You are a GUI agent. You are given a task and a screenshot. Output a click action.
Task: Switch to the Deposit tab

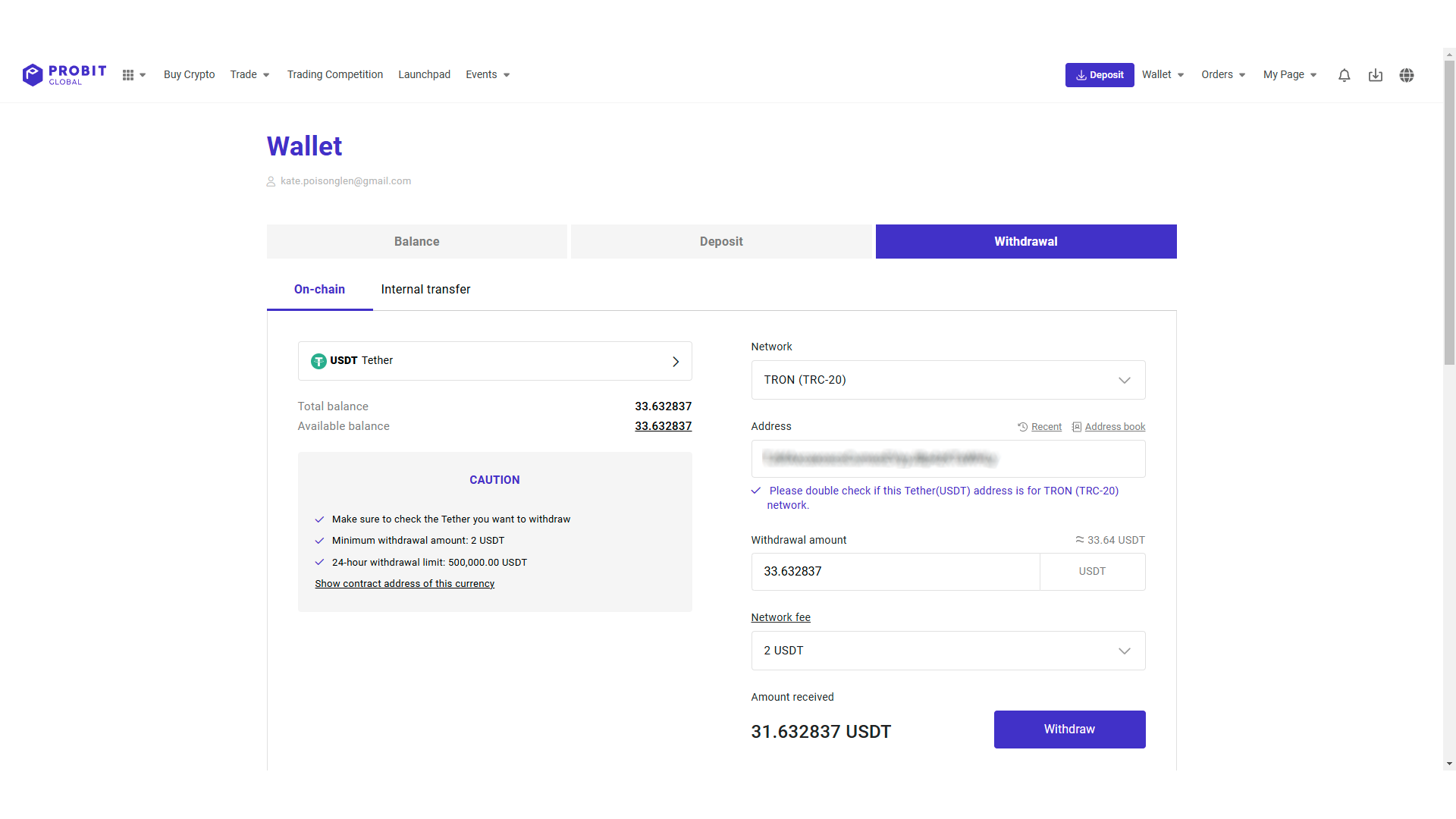pos(721,241)
